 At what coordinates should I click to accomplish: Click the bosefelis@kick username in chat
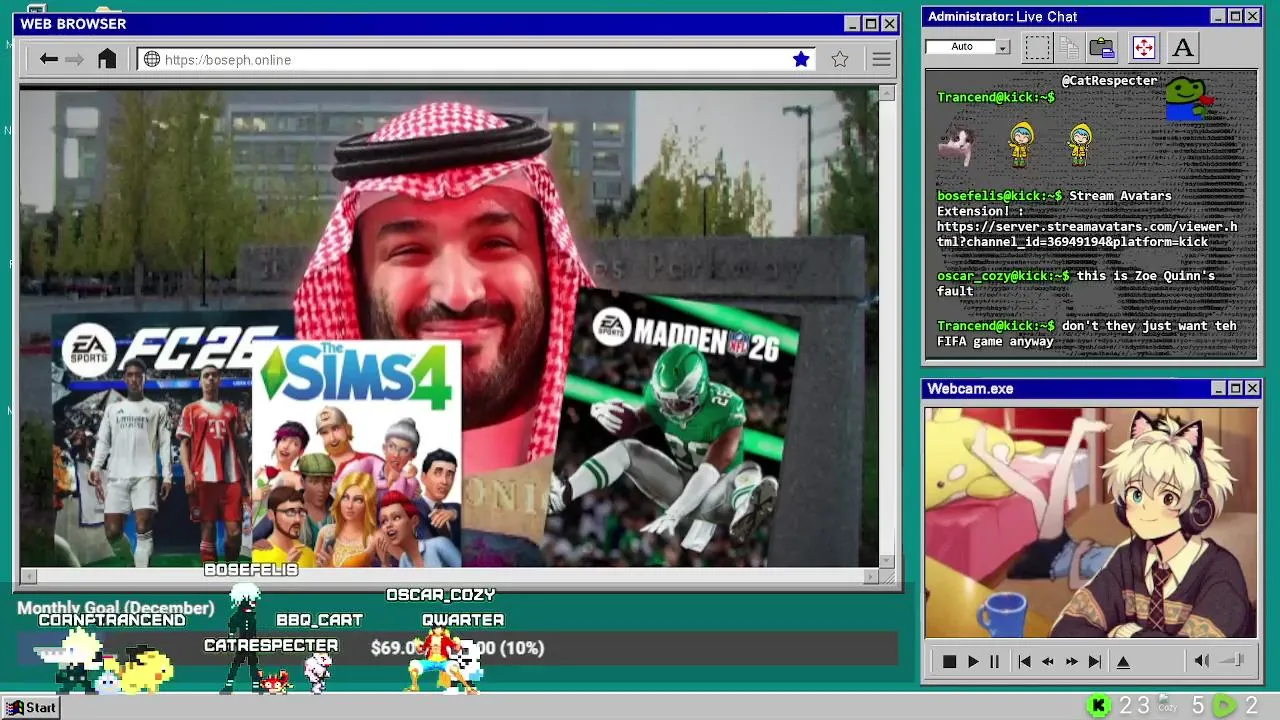click(x=999, y=196)
